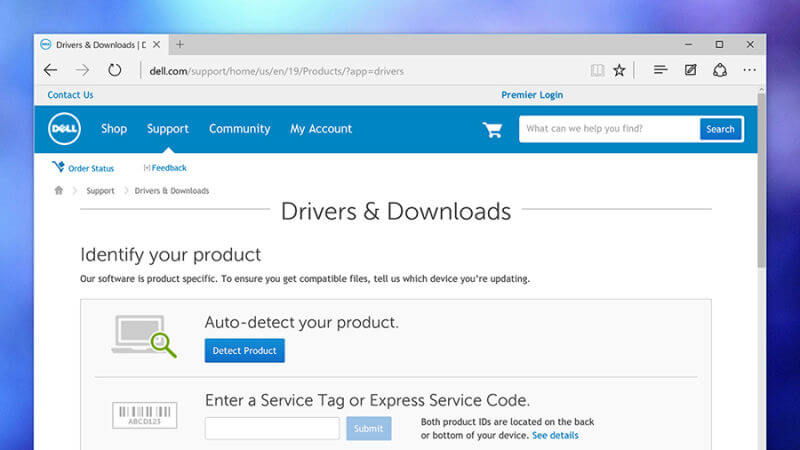This screenshot has height=450, width=800.
Task: Open Reading view book icon
Action: point(597,70)
